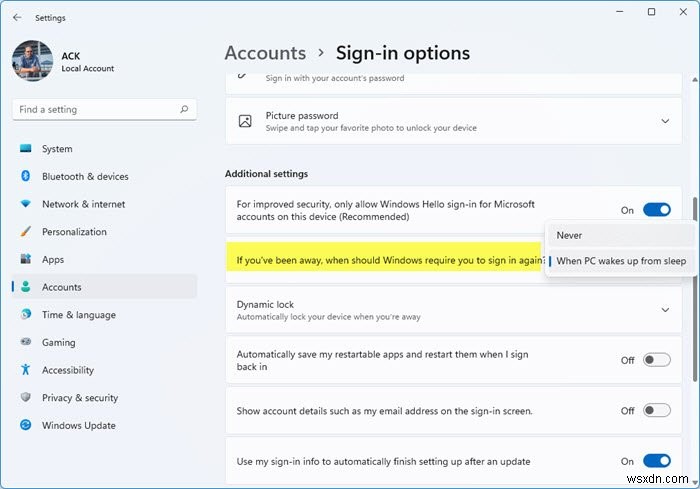Viewport: 700px width, 489px height.
Task: Click the Accounts person icon
Action: [x=25, y=287]
